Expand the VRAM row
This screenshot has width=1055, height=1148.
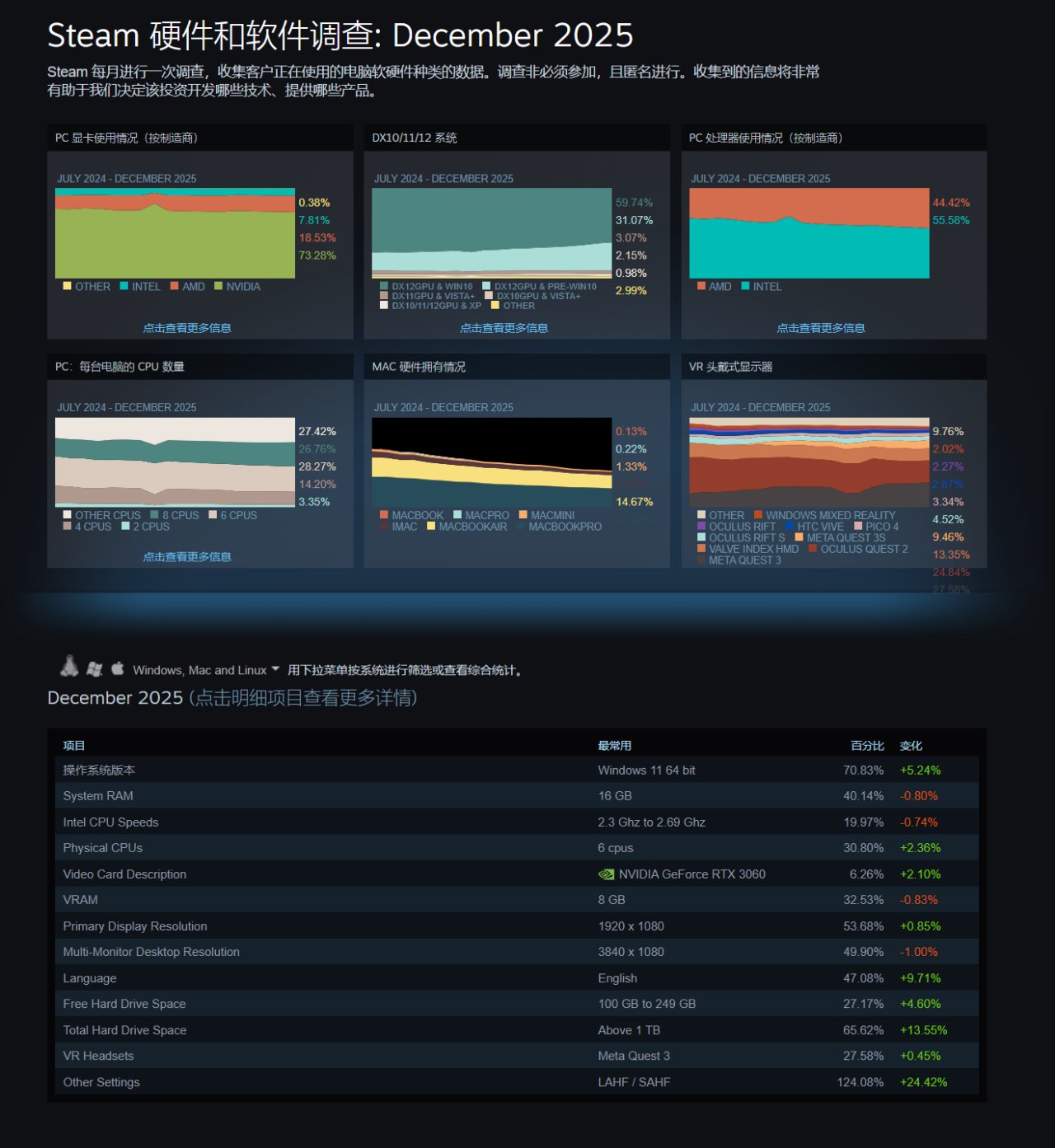(517, 900)
